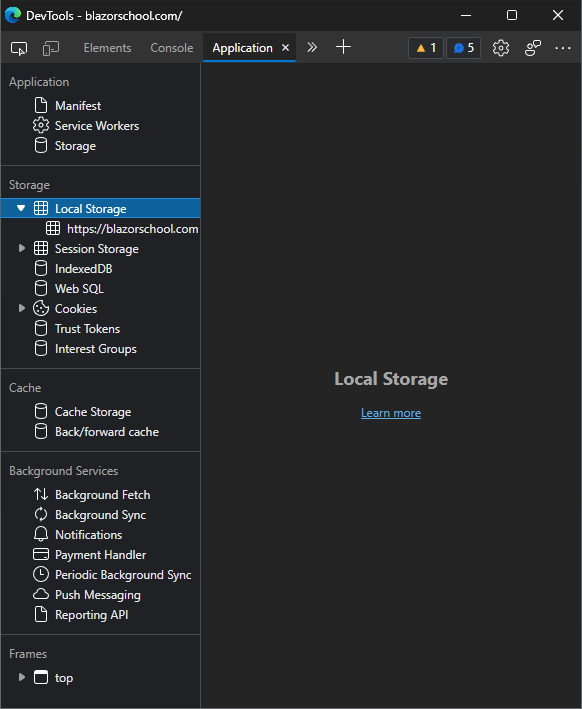The height and width of the screenshot is (709, 582).
Task: Open Notifications service
Action: 88,535
